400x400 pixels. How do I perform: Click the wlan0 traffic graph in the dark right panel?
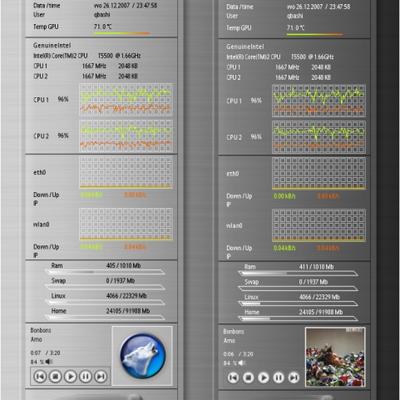(319, 226)
